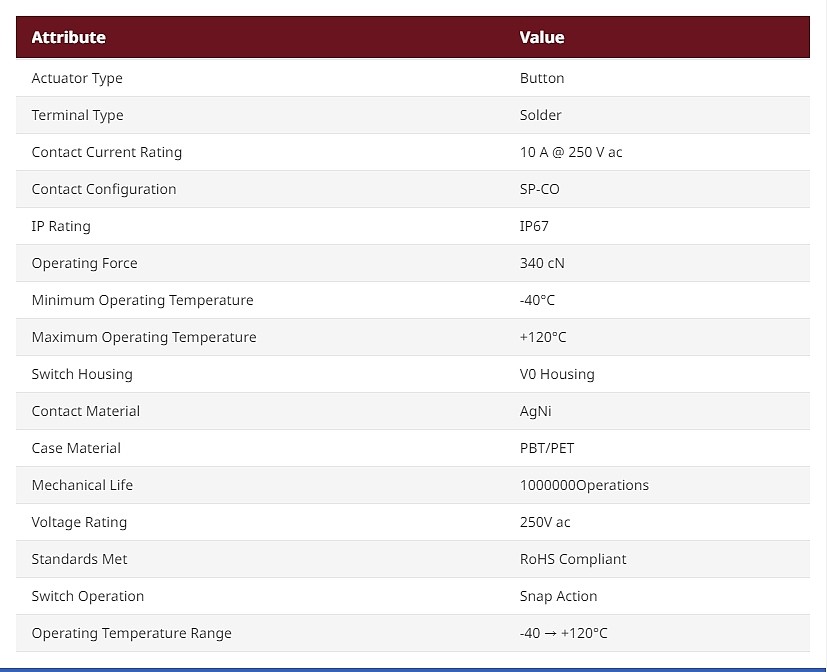Select the 340 cN value

tap(542, 263)
